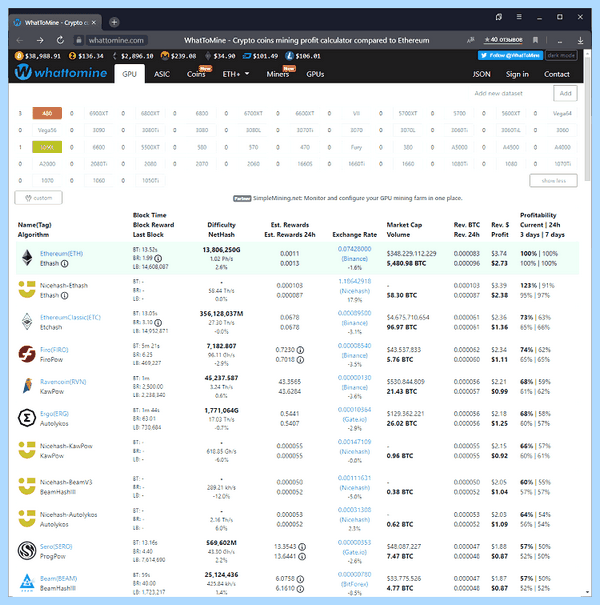Click Sign in
Screen dimensions: 600x605
click(x=517, y=74)
